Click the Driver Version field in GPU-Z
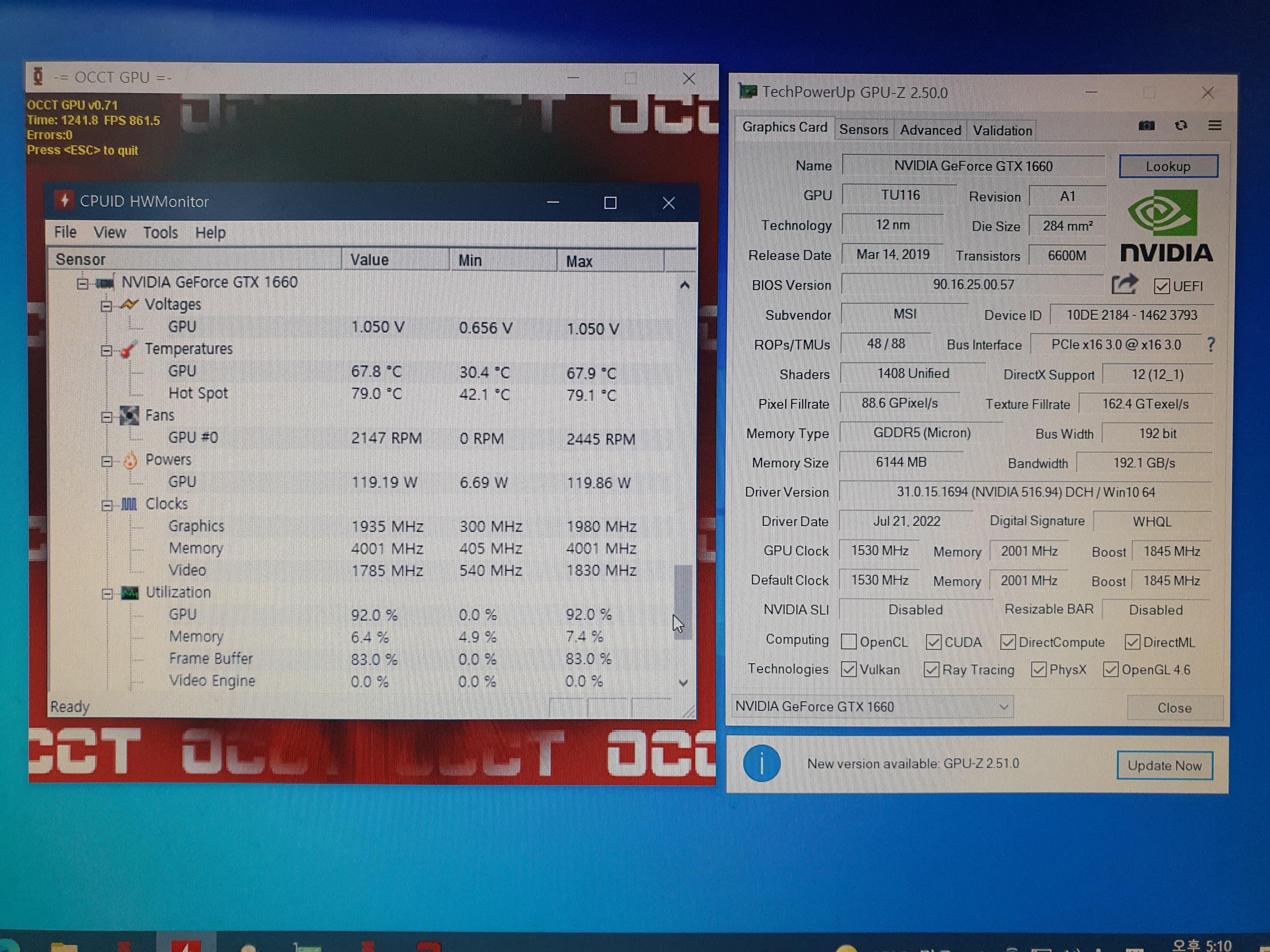The image size is (1270, 952). [x=1025, y=492]
